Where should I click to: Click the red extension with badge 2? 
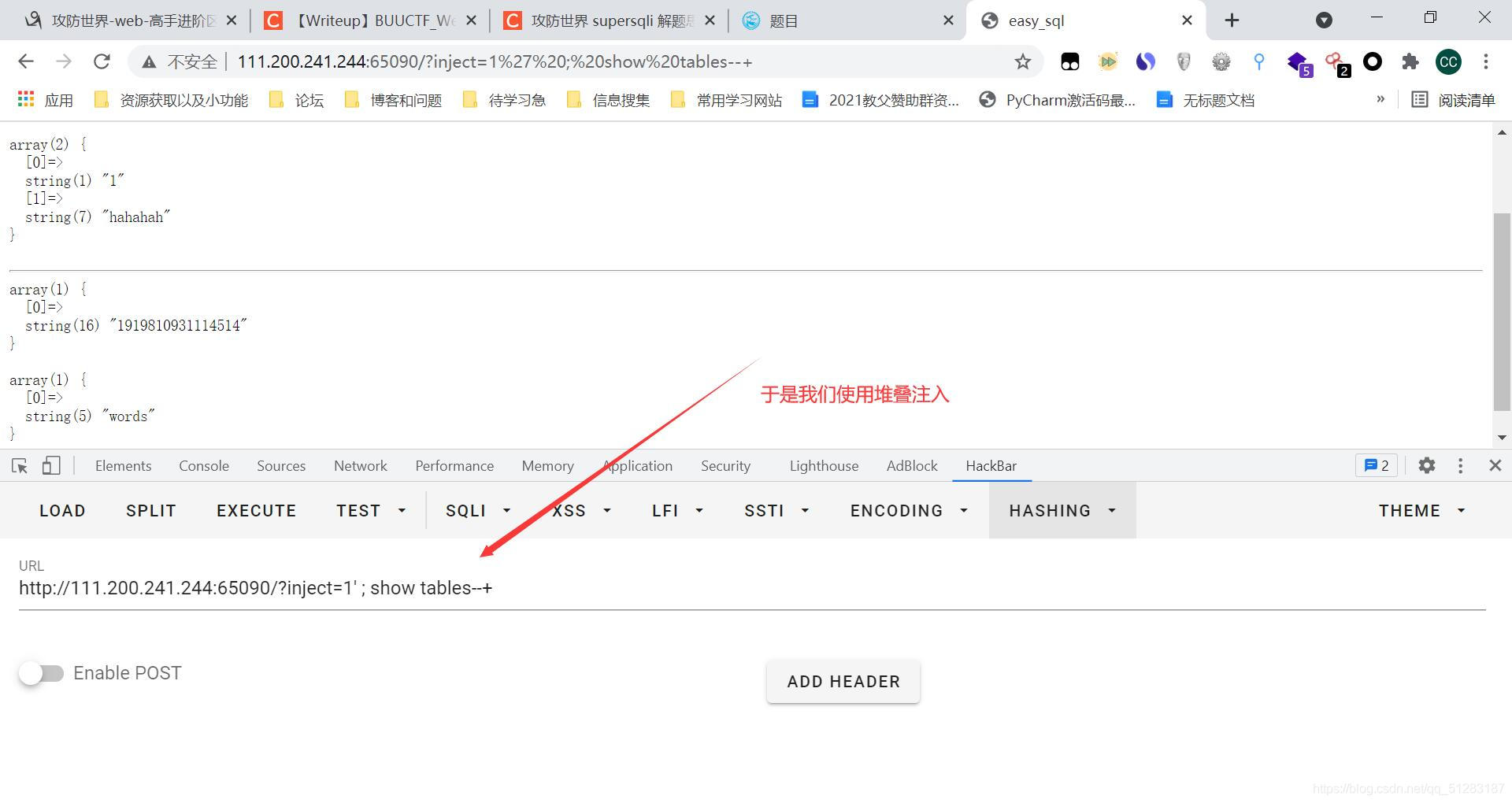pyautogui.click(x=1336, y=63)
